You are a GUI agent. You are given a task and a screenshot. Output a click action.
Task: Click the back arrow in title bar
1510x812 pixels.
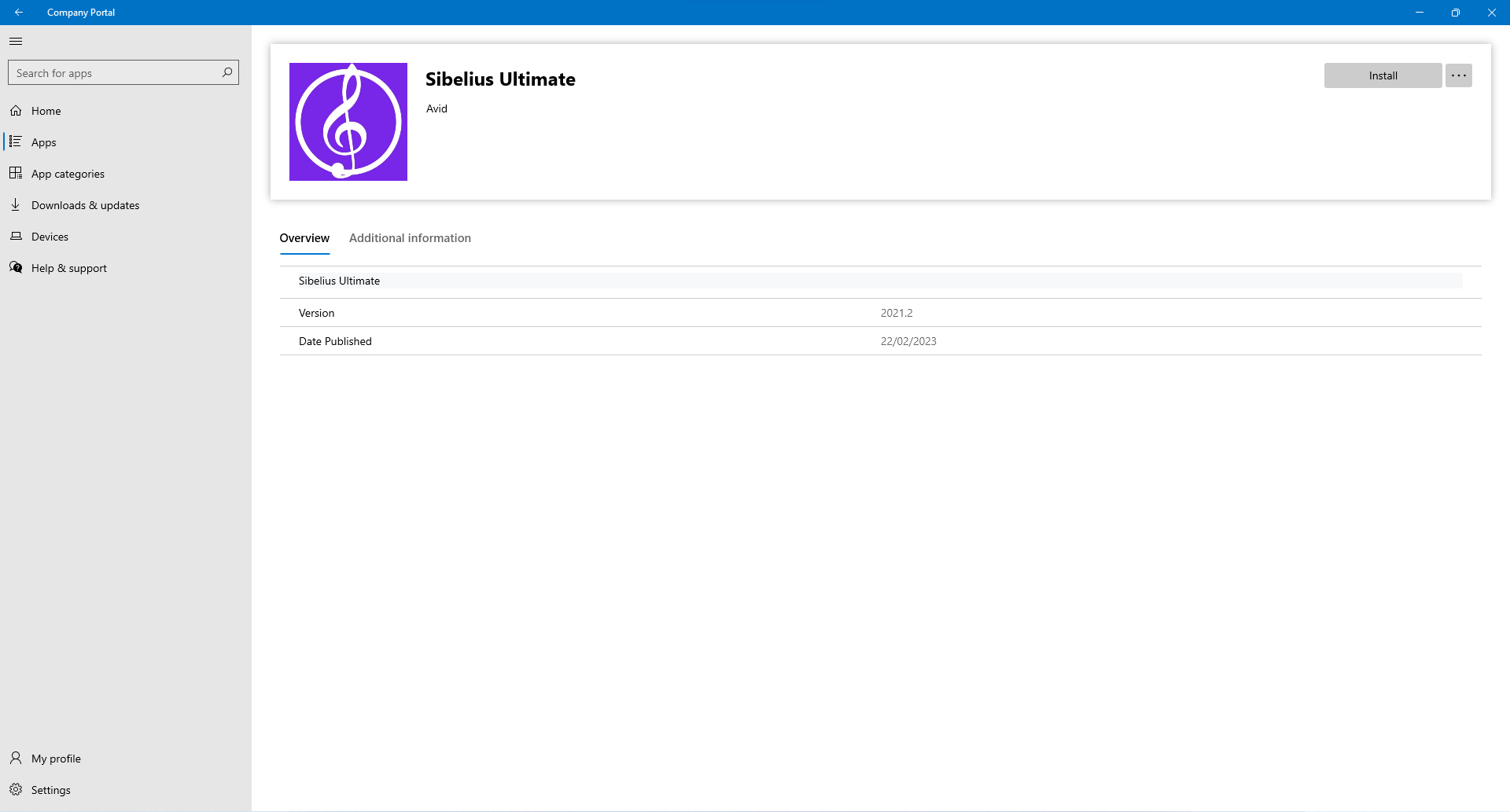click(x=19, y=13)
